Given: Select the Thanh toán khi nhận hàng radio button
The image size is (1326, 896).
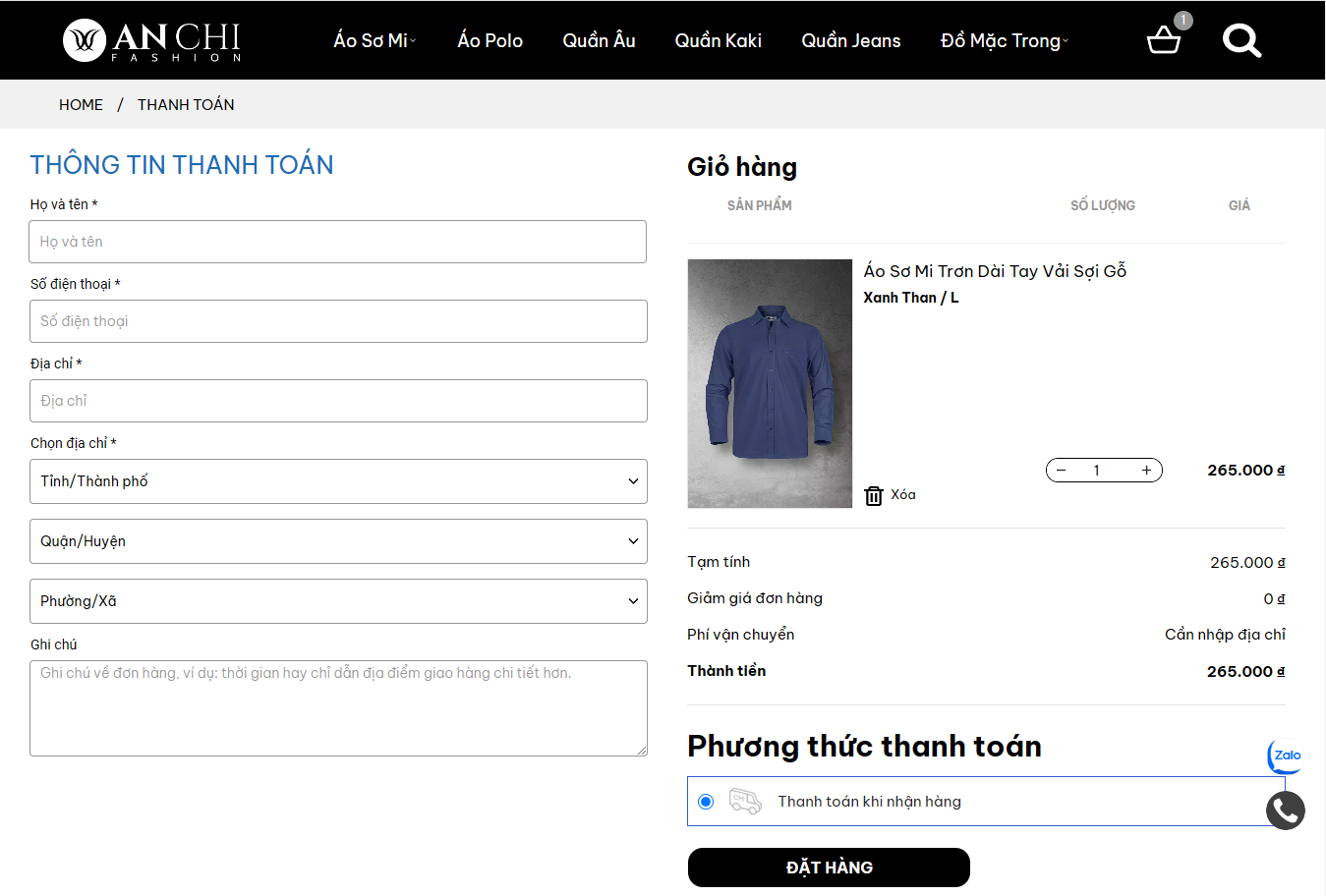Looking at the screenshot, I should point(706,801).
